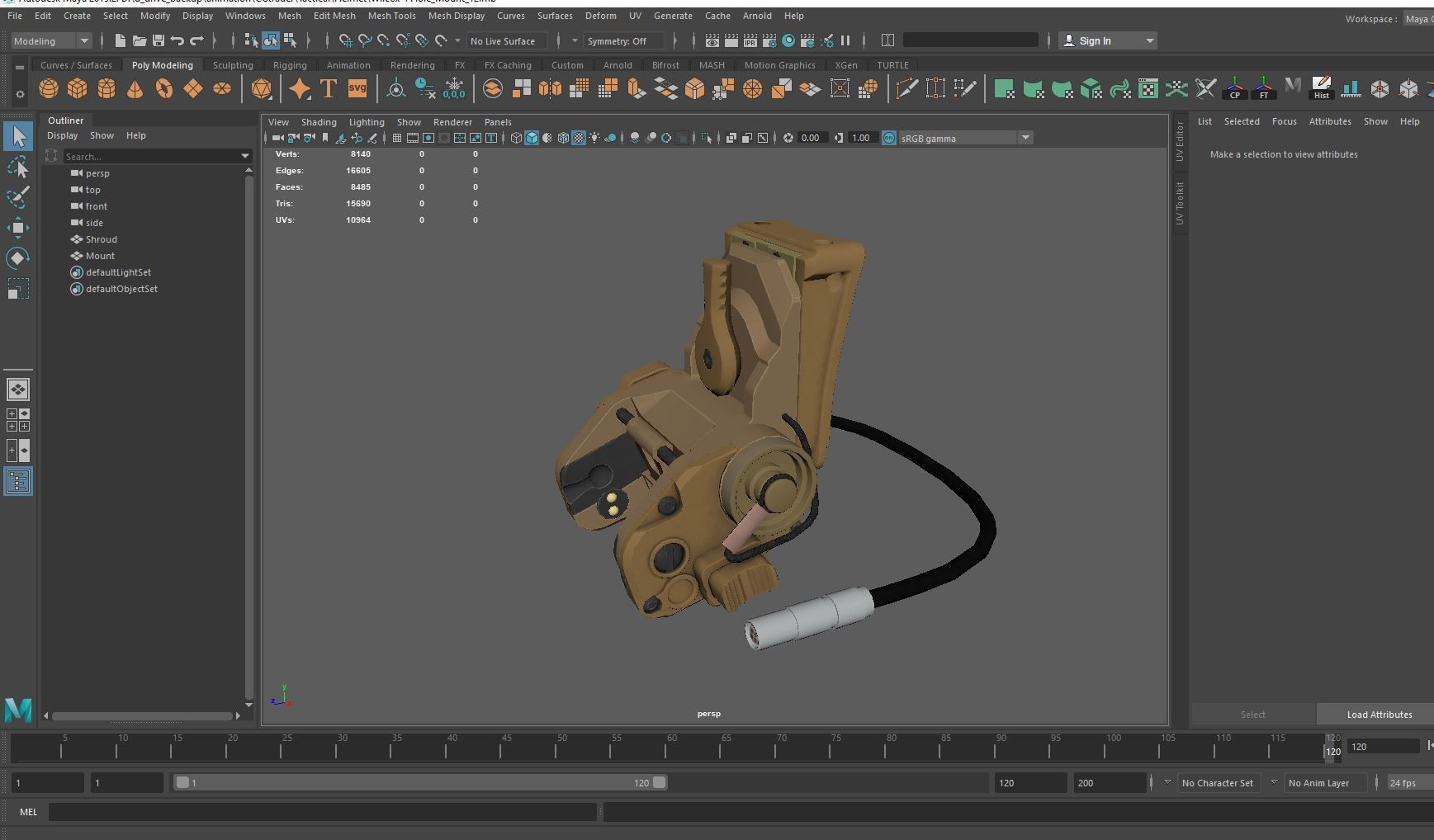This screenshot has width=1434, height=840.
Task: Click the Outliner horizontal scrollbar
Action: tap(142, 715)
